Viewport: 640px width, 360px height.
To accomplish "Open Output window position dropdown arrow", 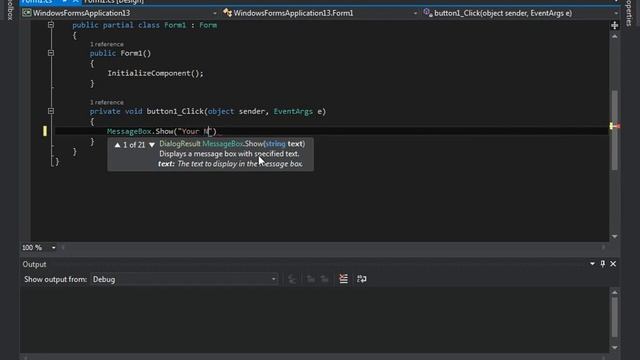I will pyautogui.click(x=592, y=264).
